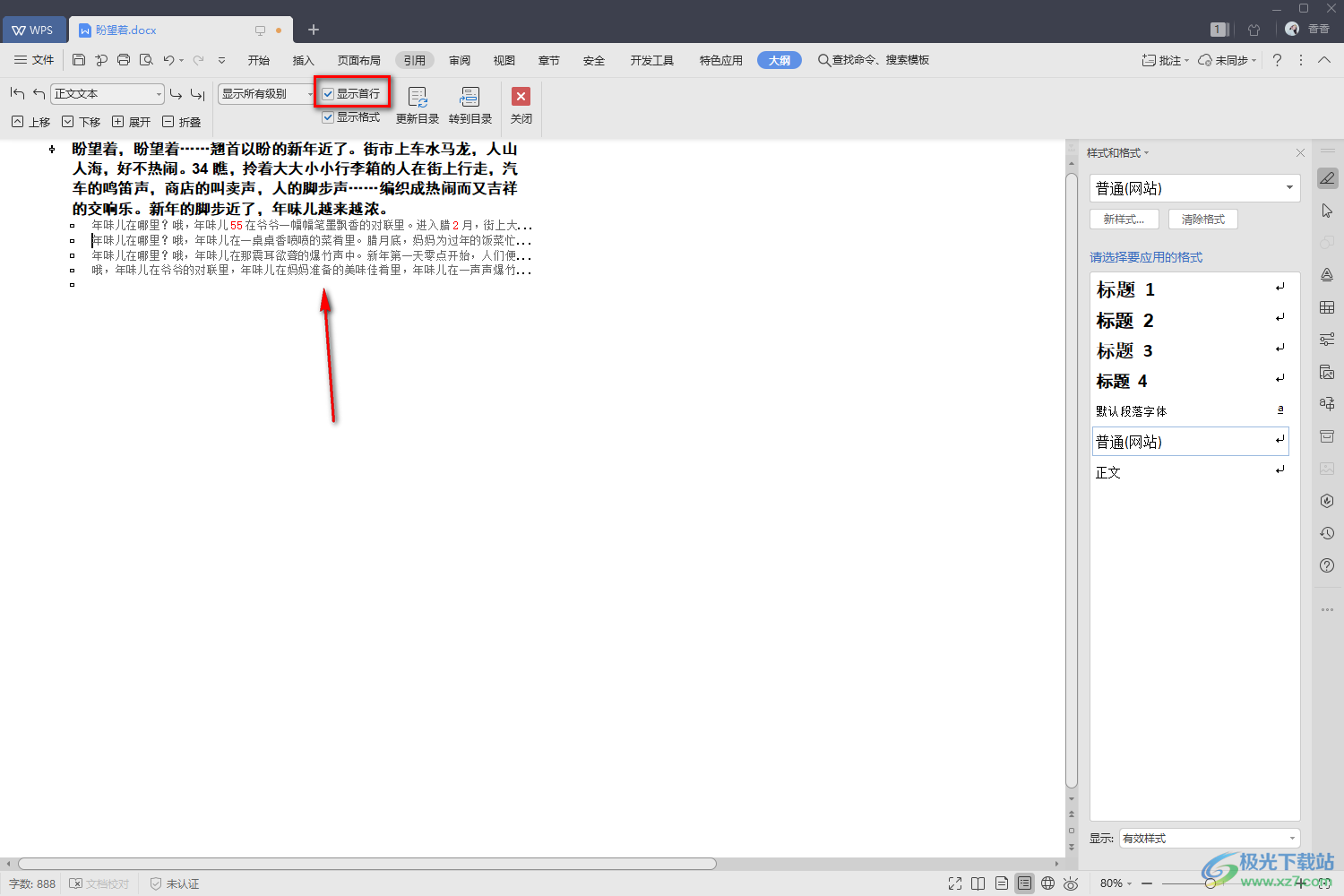
Task: Open the settings sliders sidebar icon
Action: 1327,340
